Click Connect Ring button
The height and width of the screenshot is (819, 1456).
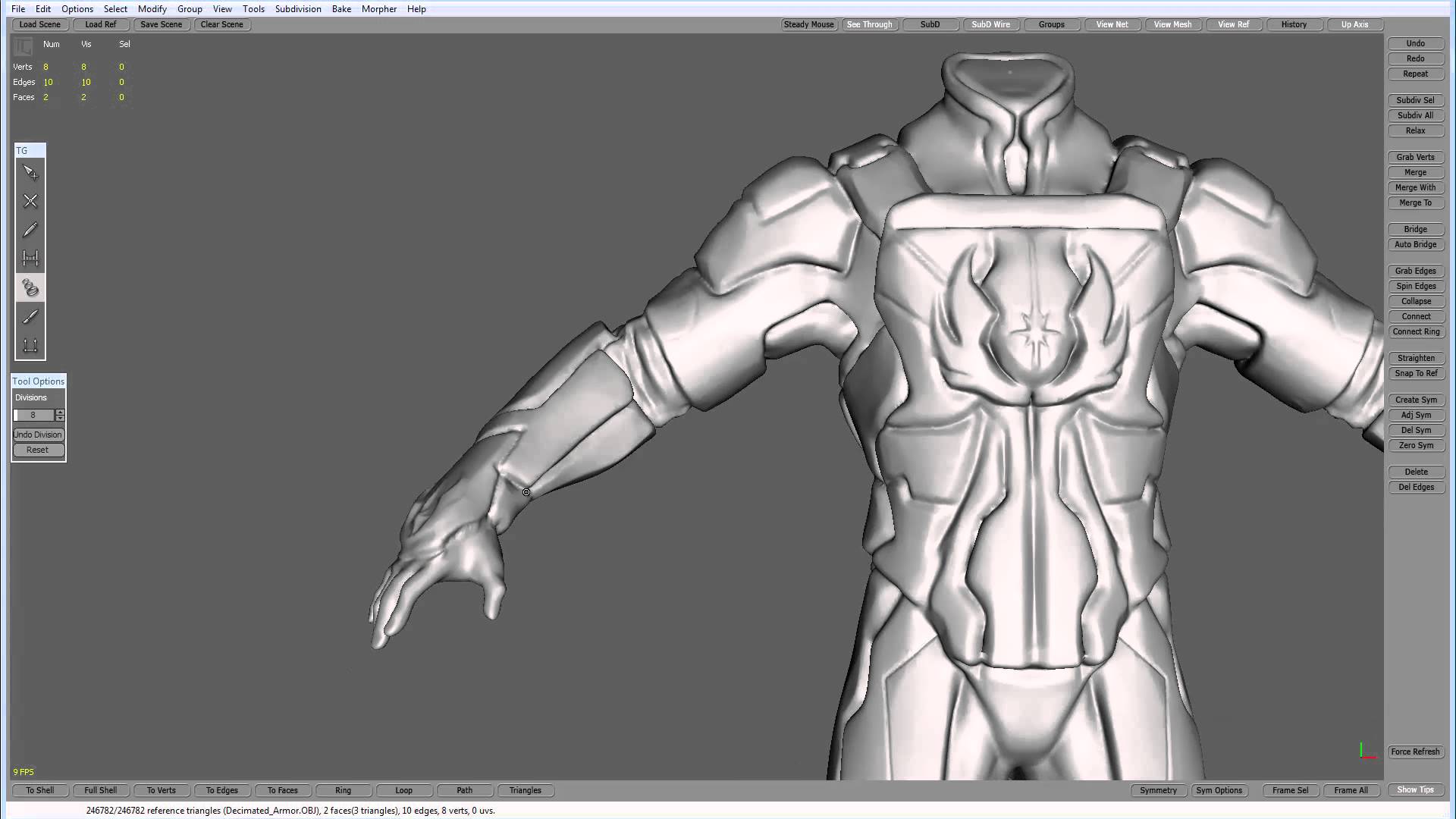[x=1415, y=331]
